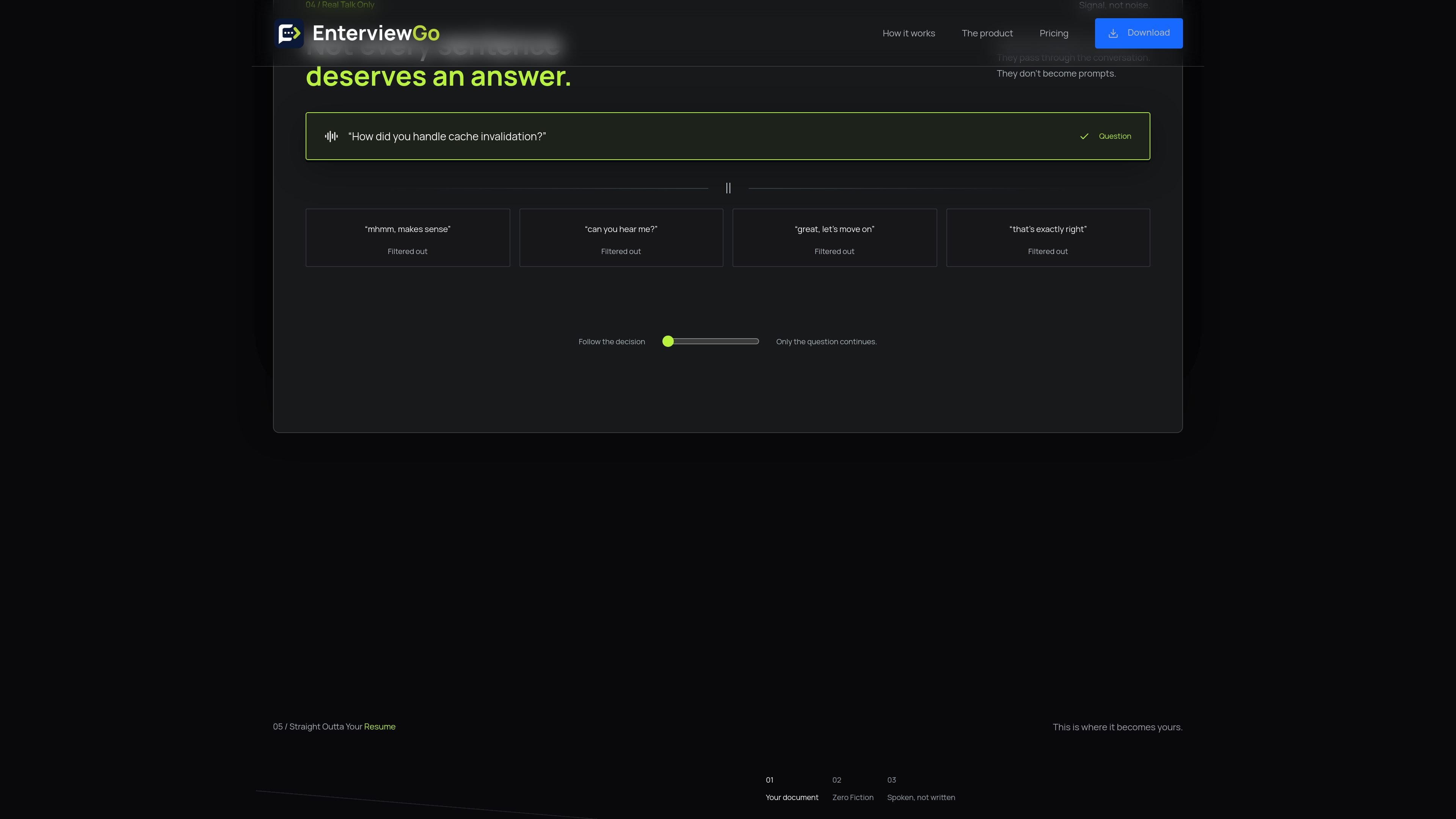The image size is (1456, 819).
Task: Select the "great, let's move on" card
Action: pyautogui.click(x=834, y=238)
